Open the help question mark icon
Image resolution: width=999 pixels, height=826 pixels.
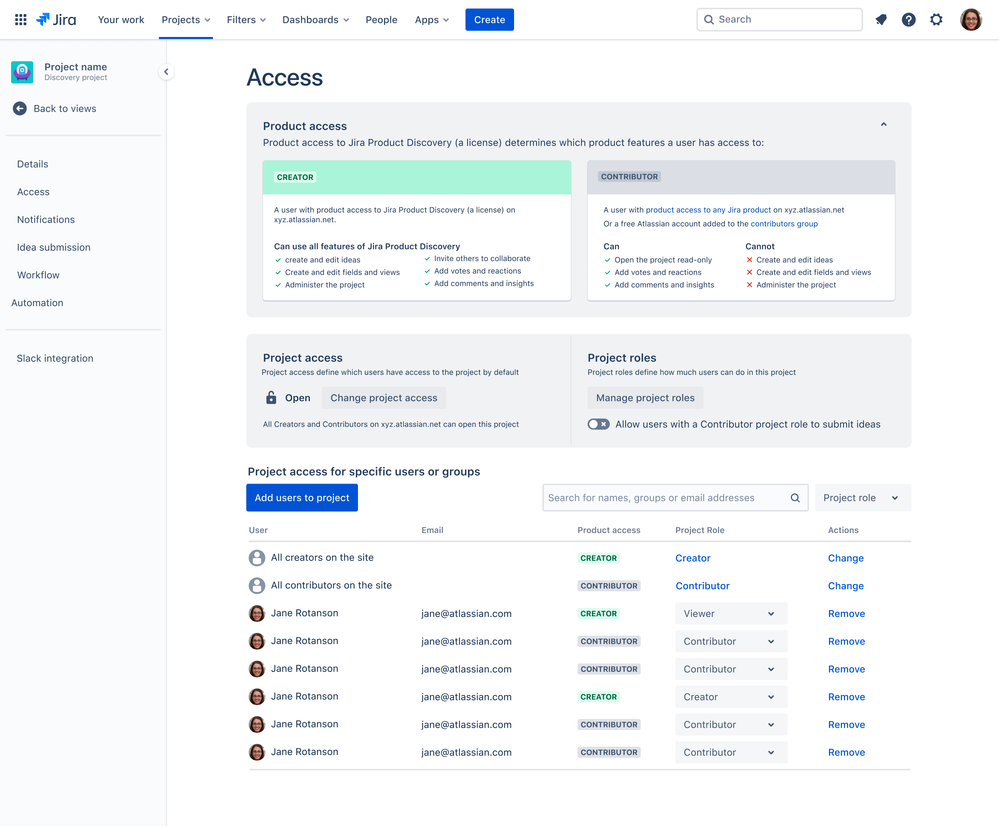pos(909,20)
